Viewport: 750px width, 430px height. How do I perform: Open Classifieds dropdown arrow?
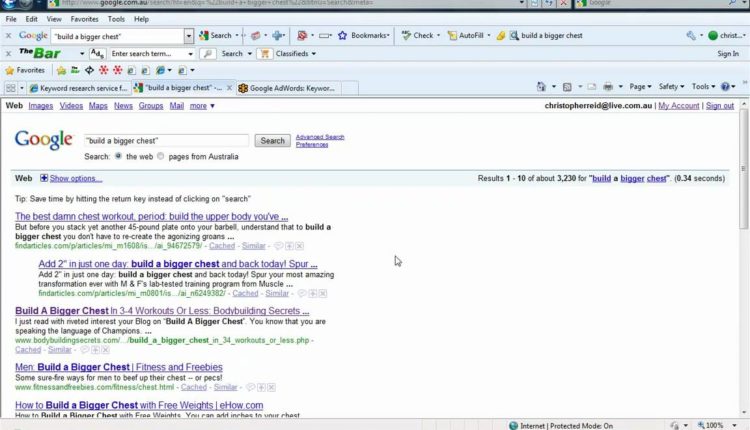pyautogui.click(x=314, y=54)
